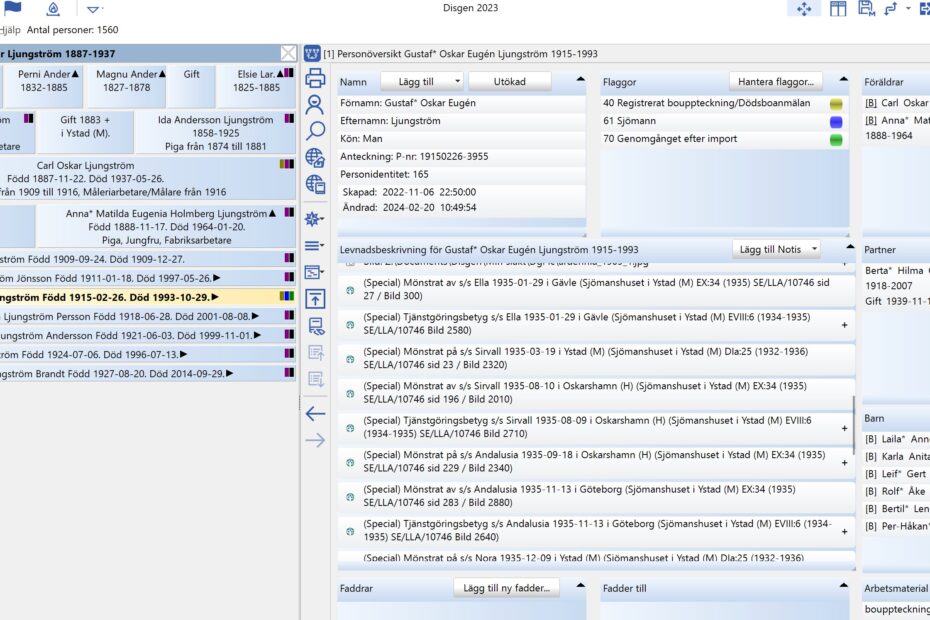Click the four-way move arrows icon at top

(804, 9)
